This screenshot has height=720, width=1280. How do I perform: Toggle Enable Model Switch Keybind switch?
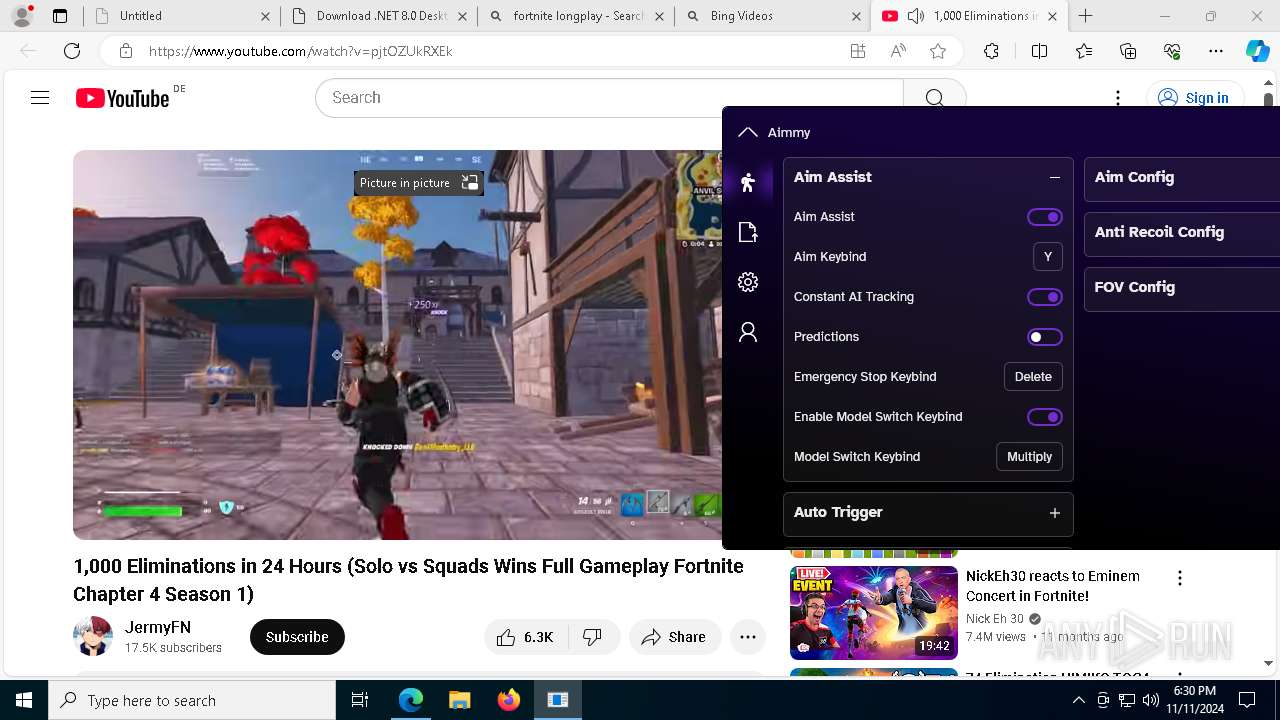1045,417
